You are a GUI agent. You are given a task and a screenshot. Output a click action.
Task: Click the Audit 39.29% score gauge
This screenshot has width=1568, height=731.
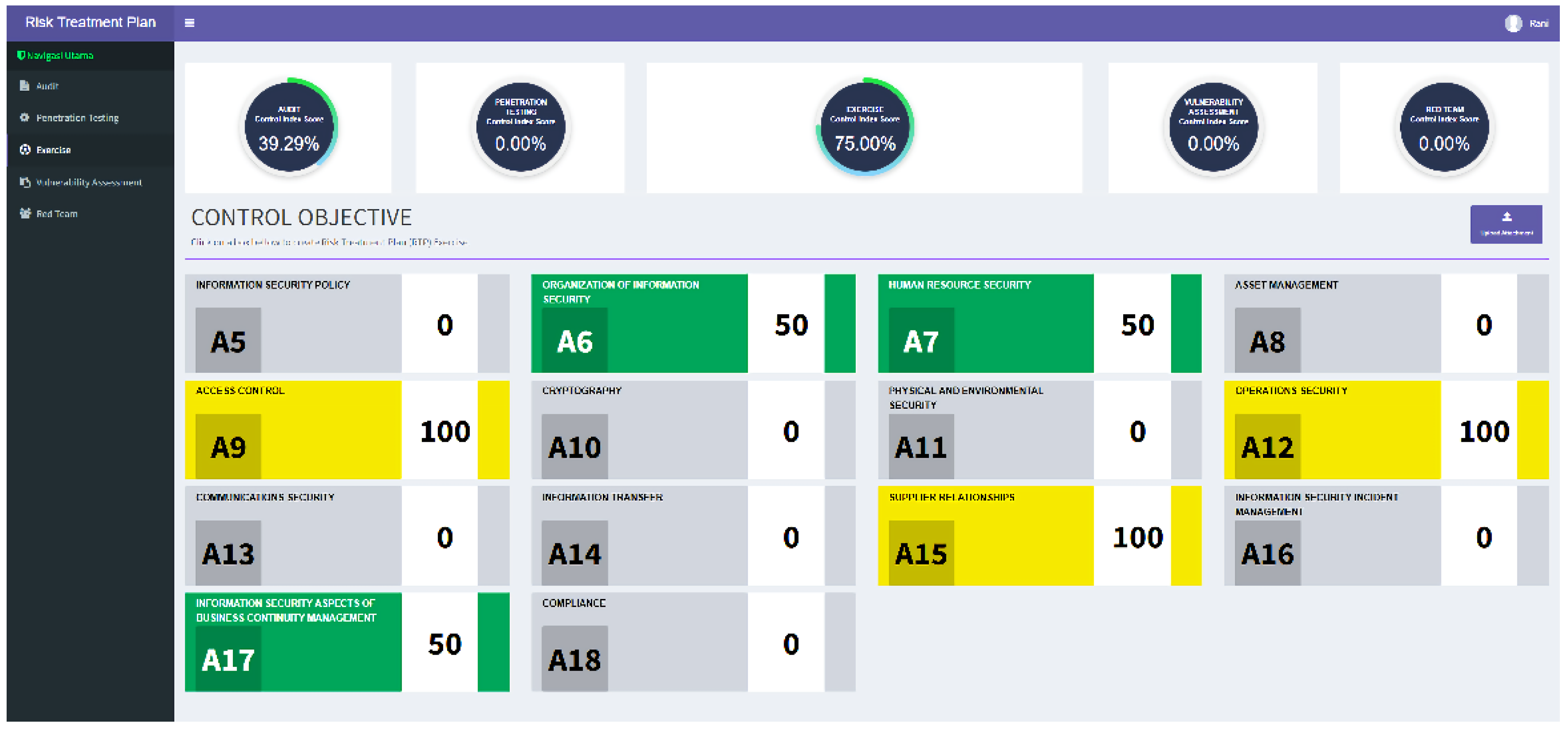coord(289,127)
